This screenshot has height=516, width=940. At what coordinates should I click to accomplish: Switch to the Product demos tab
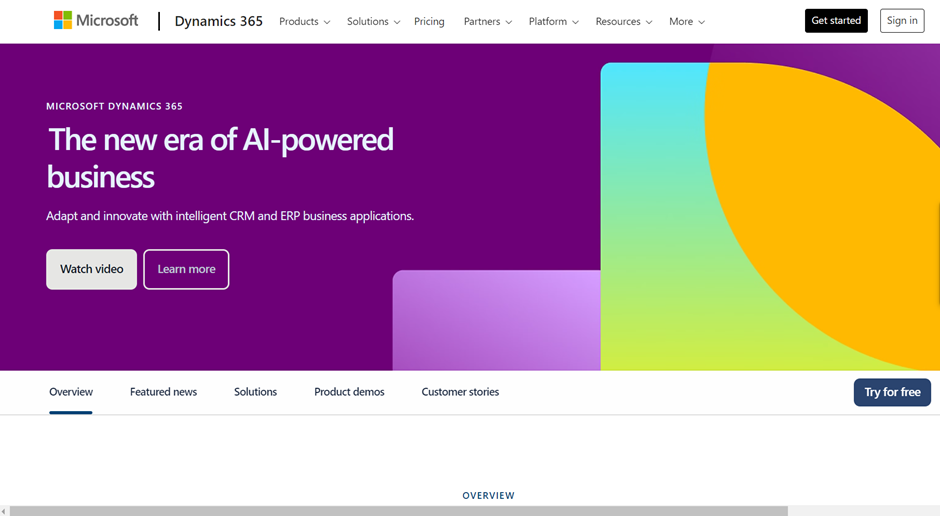pos(349,392)
